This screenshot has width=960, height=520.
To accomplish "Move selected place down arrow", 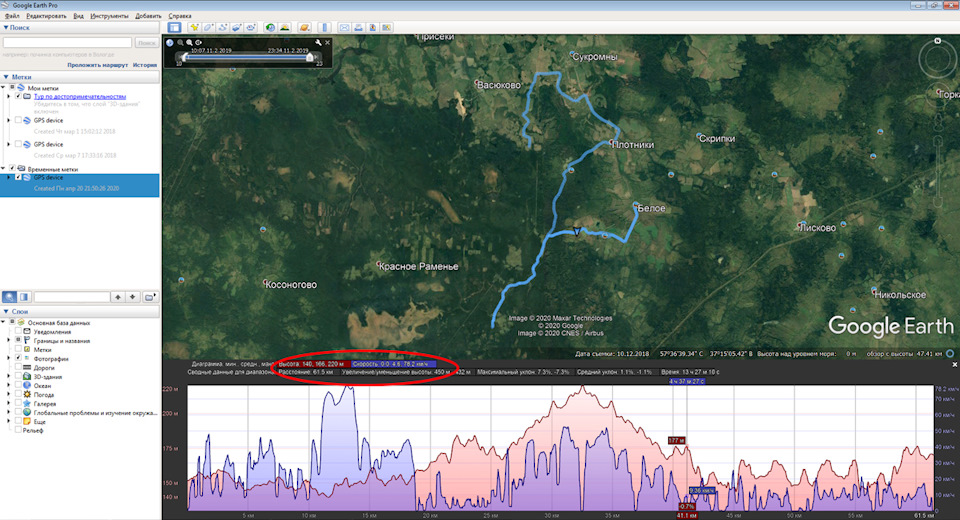I will [132, 297].
